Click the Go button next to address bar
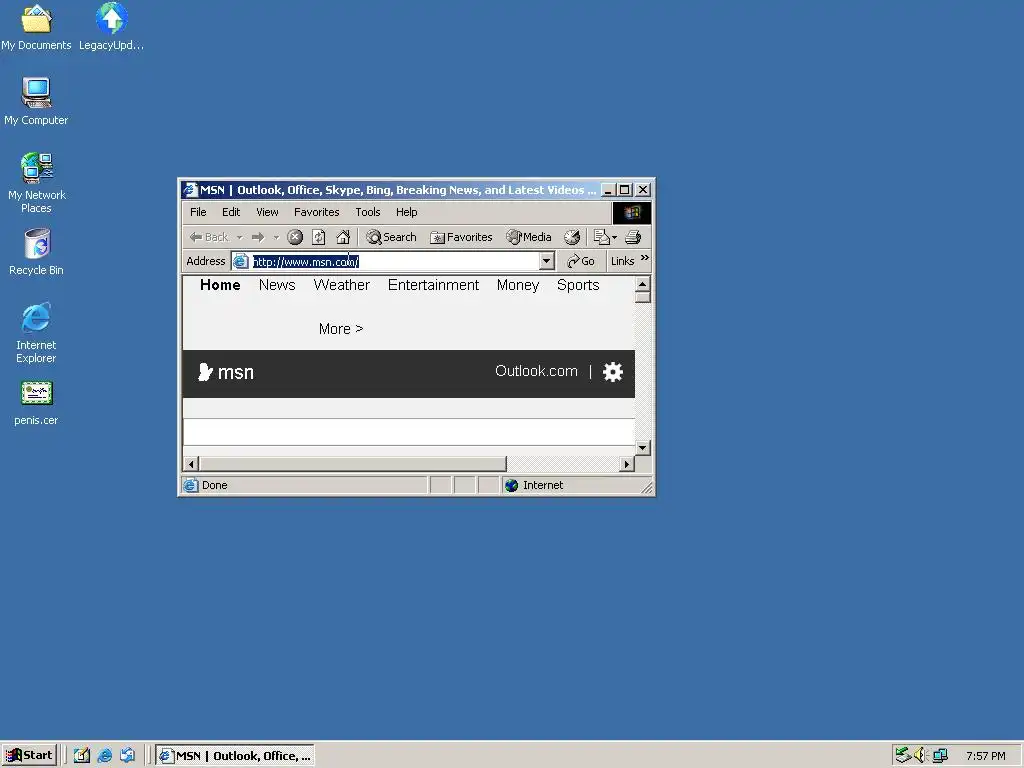 coord(581,261)
